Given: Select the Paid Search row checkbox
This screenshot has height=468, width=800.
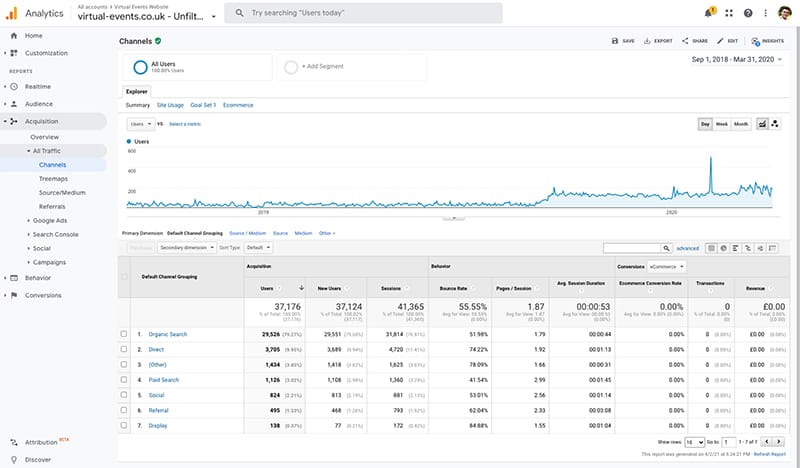Looking at the screenshot, I should [124, 379].
